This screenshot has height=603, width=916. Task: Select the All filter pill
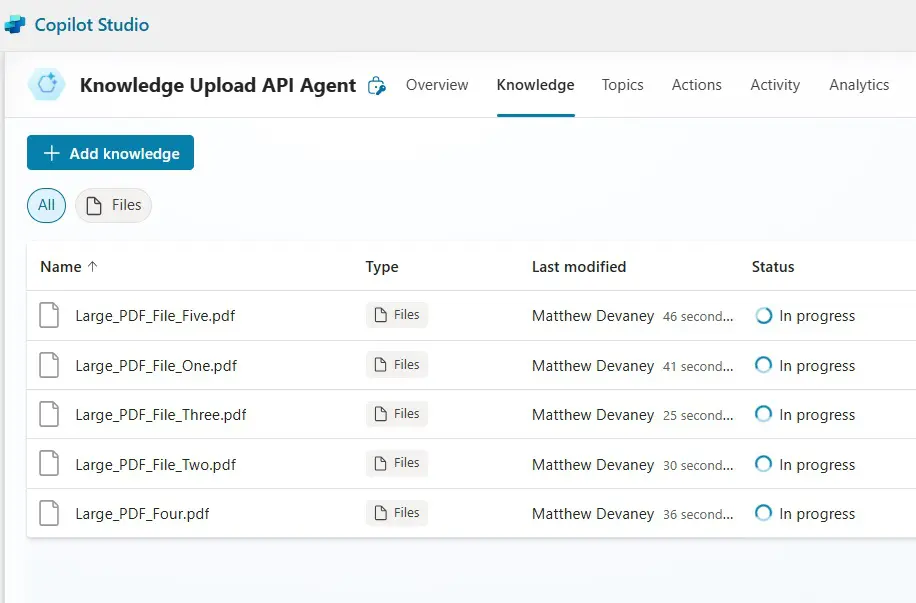(46, 205)
